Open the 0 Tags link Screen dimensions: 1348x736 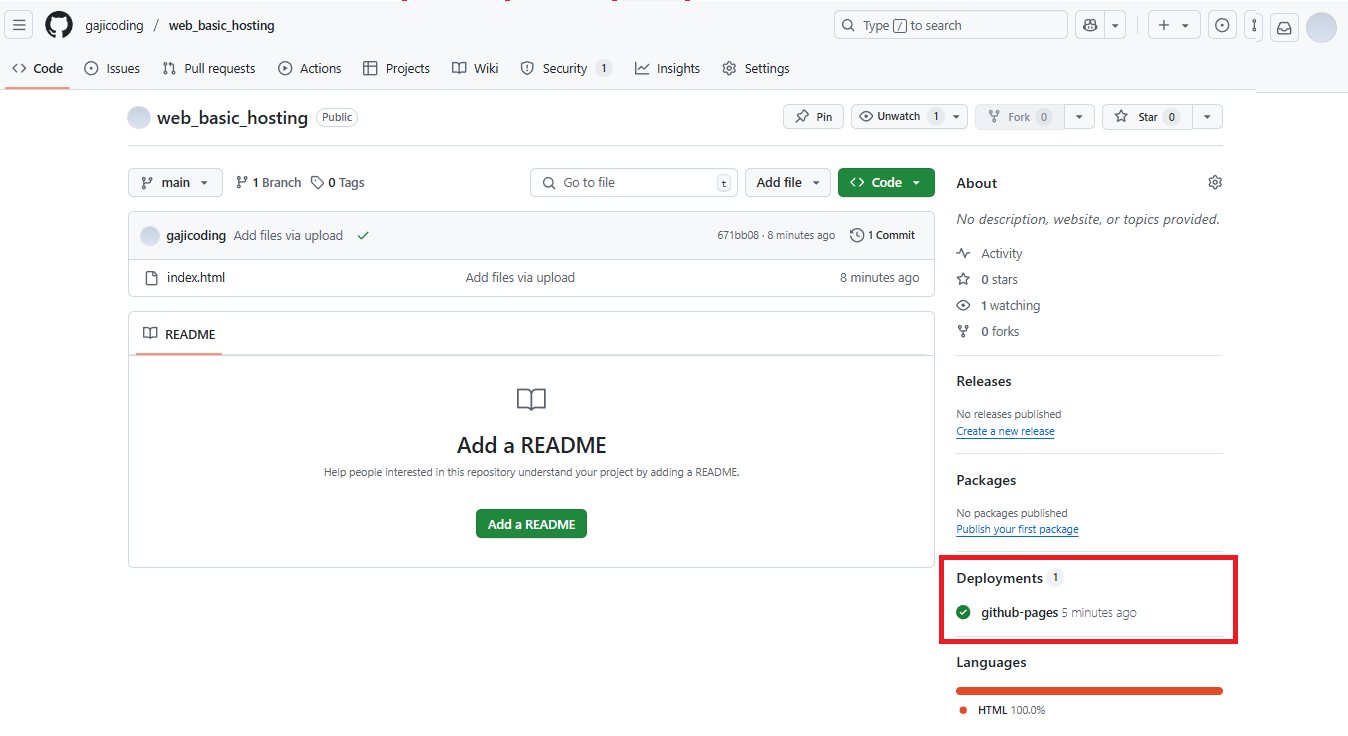coord(337,182)
